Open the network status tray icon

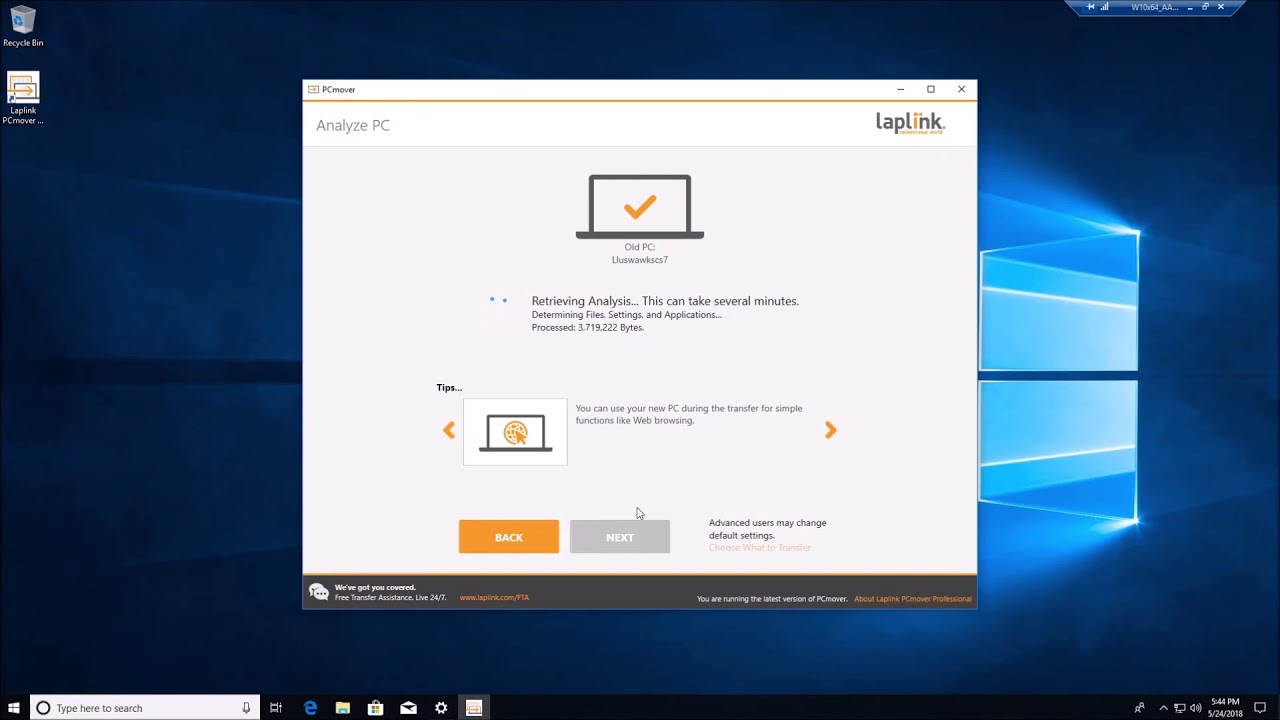tap(1180, 708)
